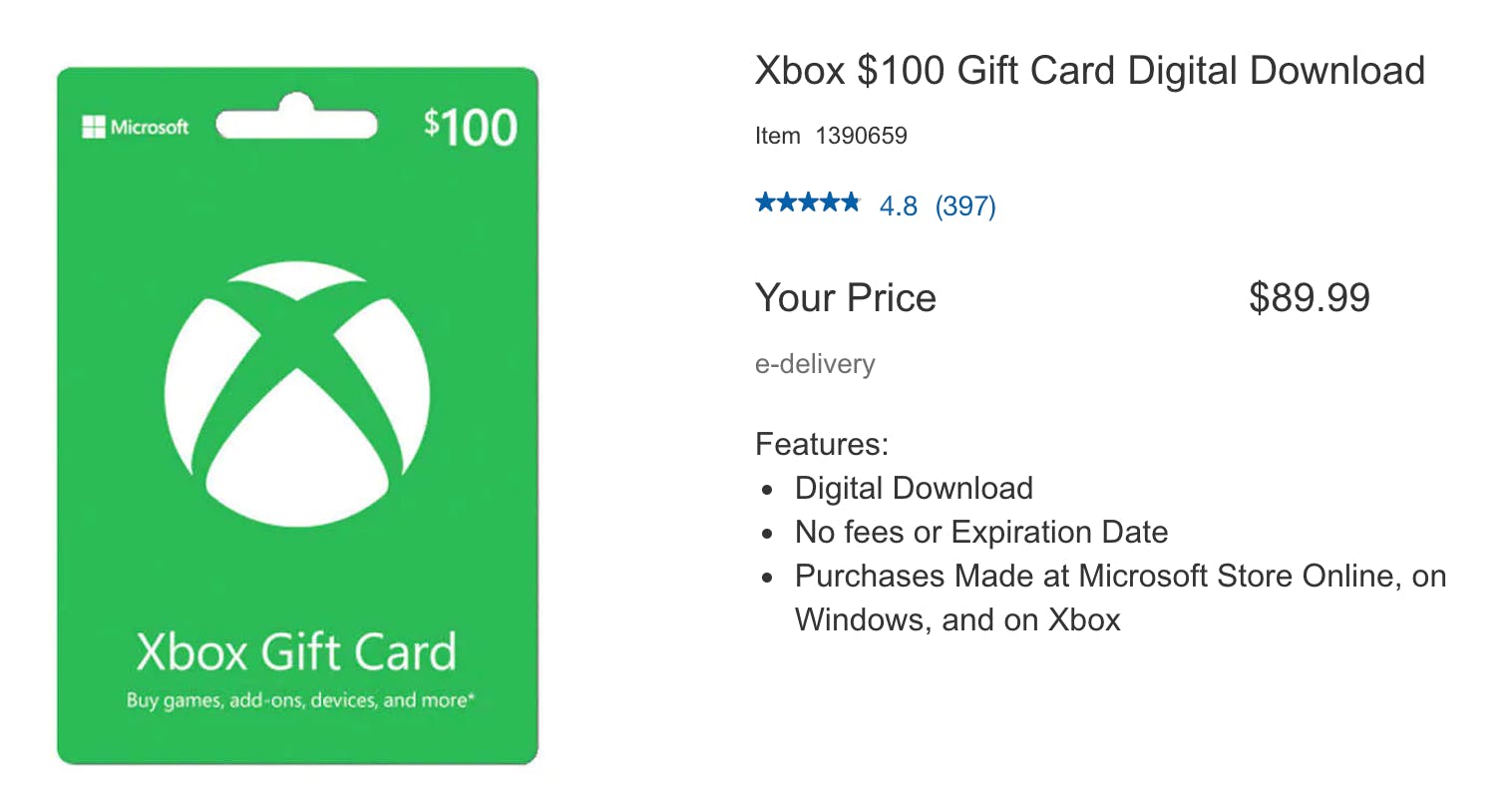Click the e-delivery text
Screen dimensions: 1512x796
point(815,364)
